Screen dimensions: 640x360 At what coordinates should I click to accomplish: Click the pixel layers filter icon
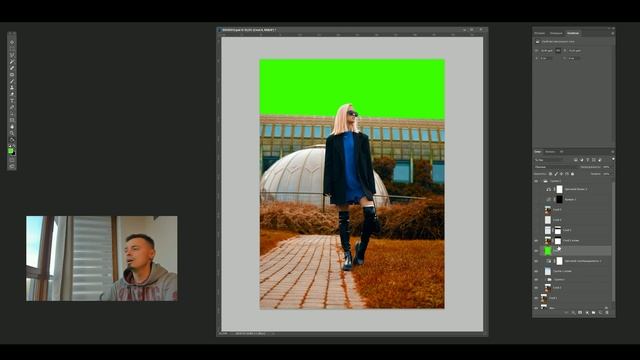(576, 160)
